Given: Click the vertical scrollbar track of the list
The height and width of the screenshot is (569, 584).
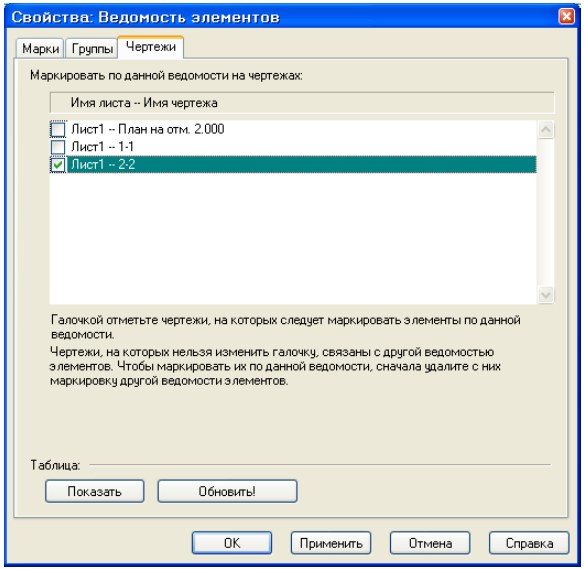Looking at the screenshot, I should point(546,212).
